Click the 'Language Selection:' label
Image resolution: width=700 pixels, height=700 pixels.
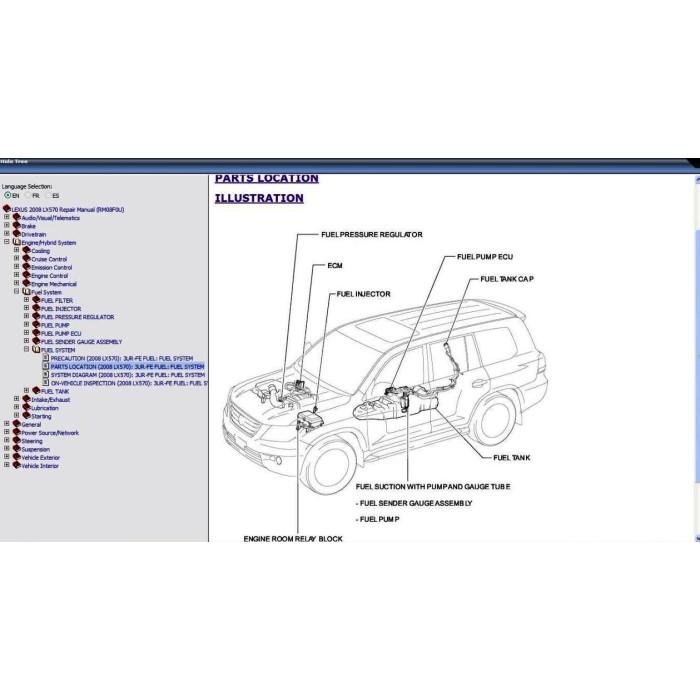coord(27,186)
